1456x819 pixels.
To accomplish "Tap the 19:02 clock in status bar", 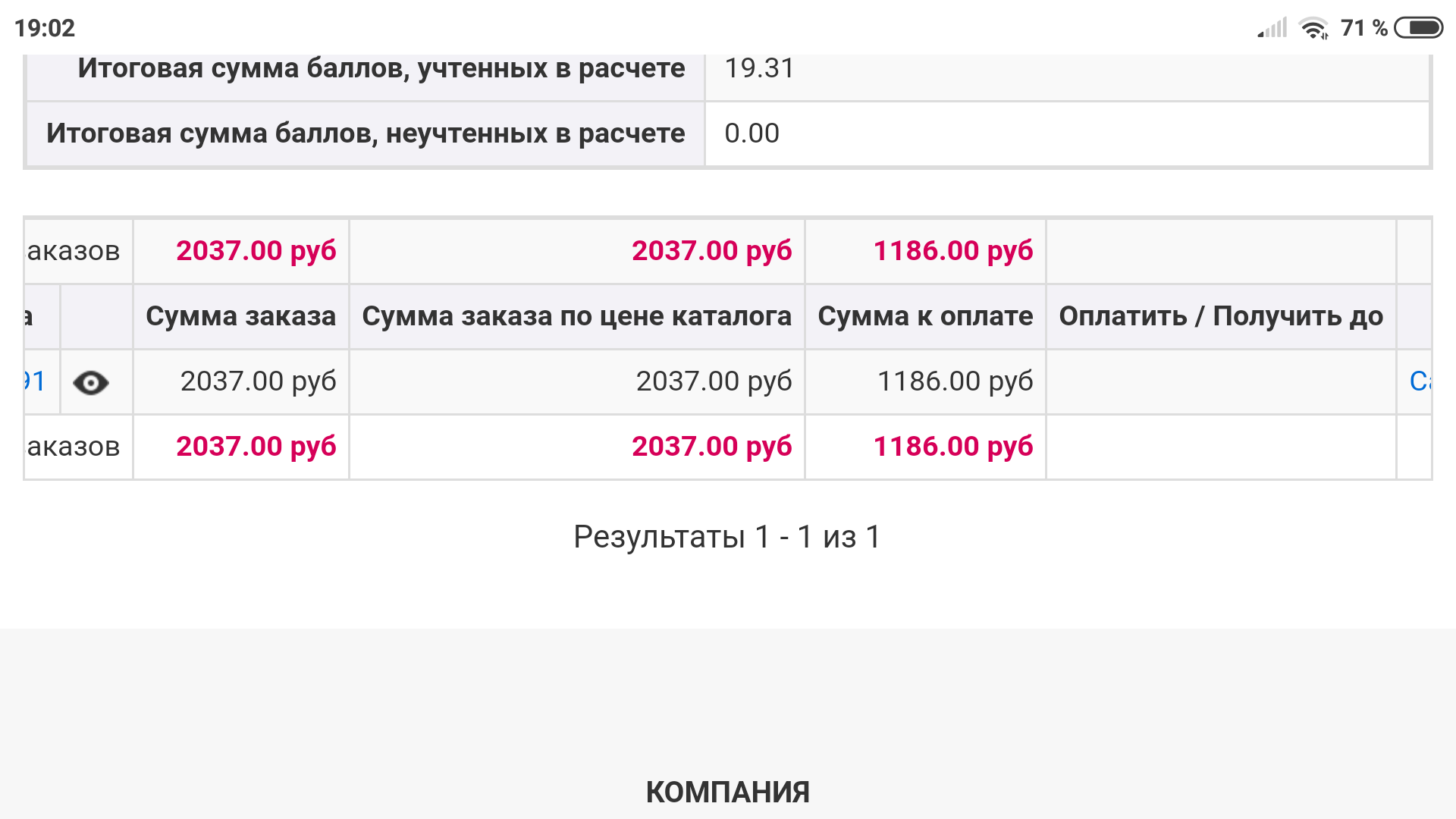I will click(x=45, y=28).
